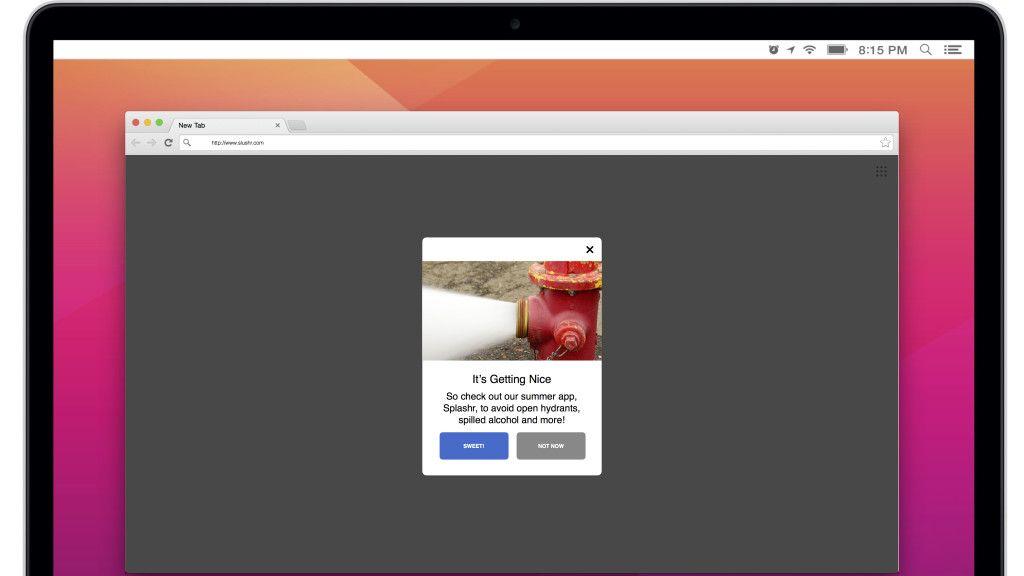This screenshot has width=1024, height=576.
Task: Open the apps grid icon
Action: (x=881, y=171)
